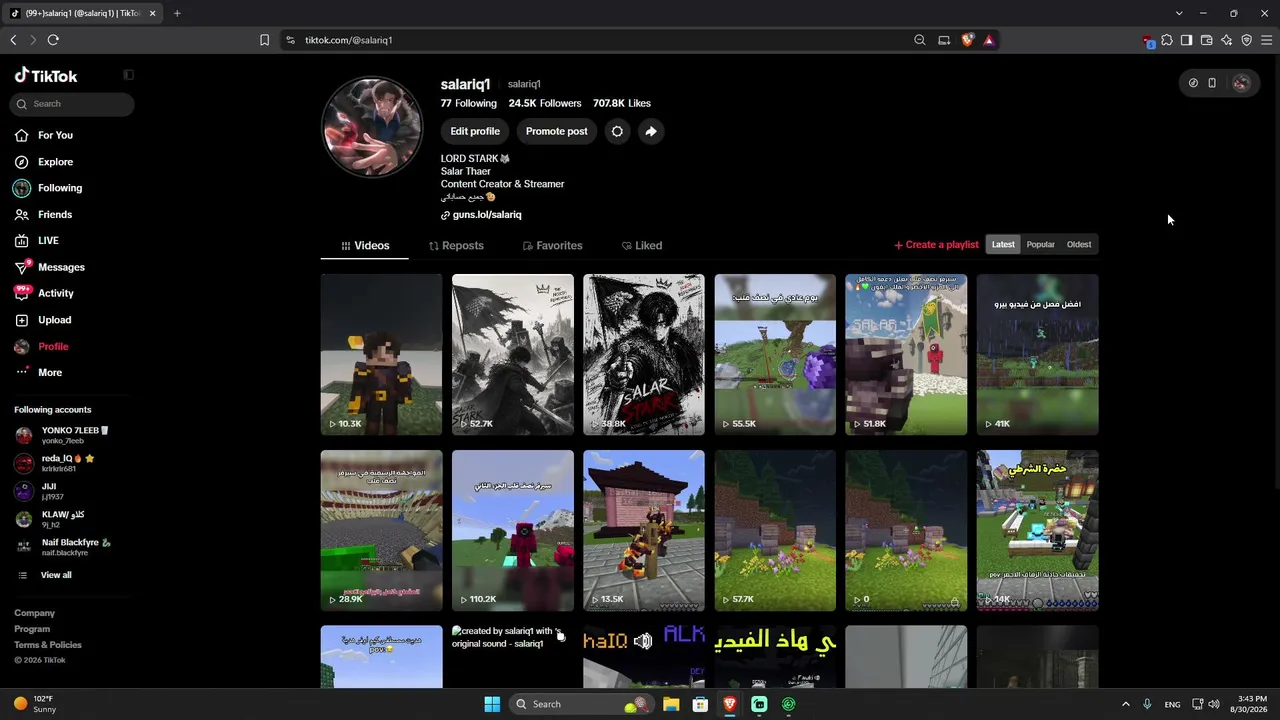Screen dimensions: 1280x720
Task: Open Microsoft Store from taskbar
Action: [700, 704]
